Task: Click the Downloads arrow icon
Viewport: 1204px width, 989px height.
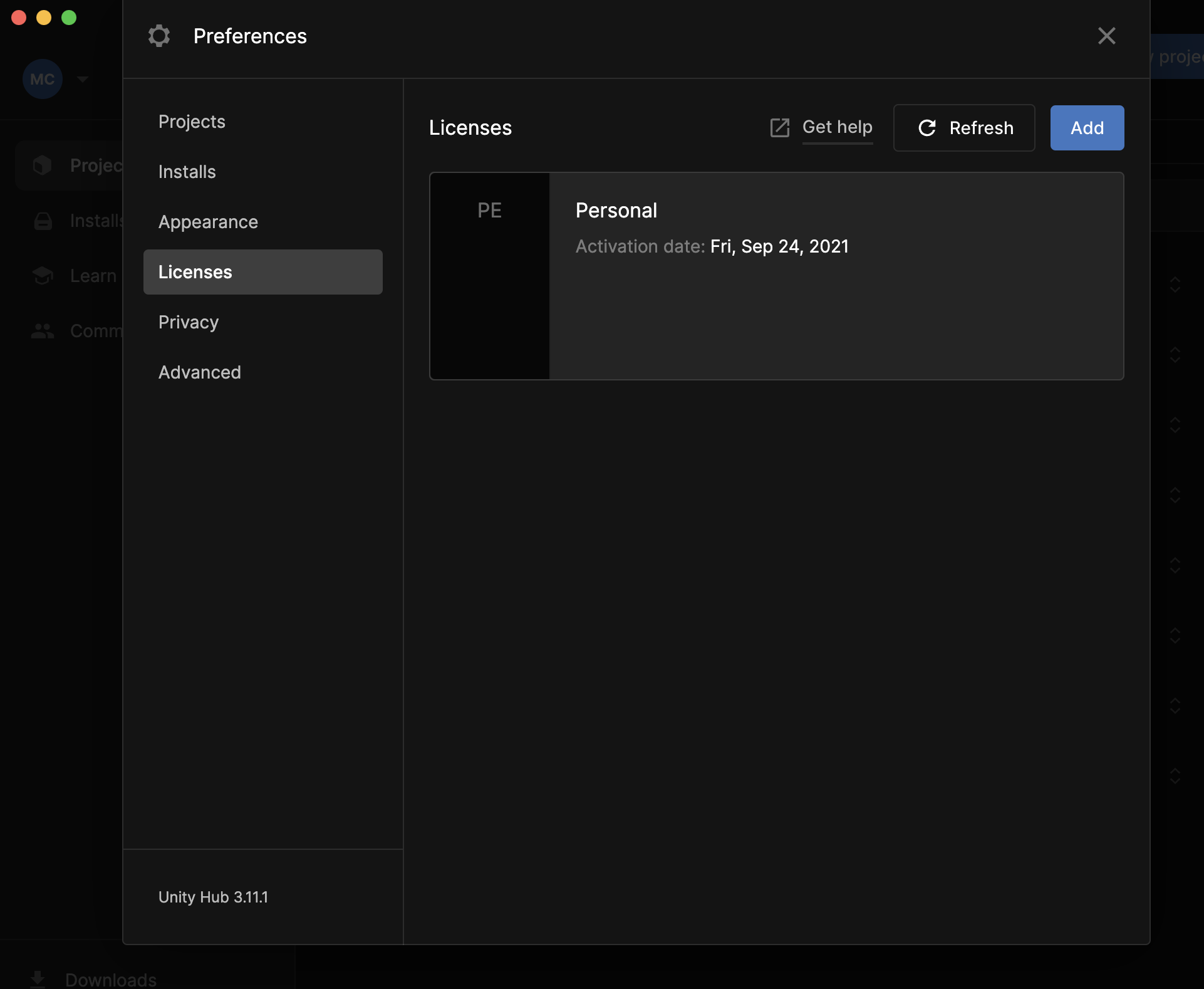Action: click(x=38, y=978)
